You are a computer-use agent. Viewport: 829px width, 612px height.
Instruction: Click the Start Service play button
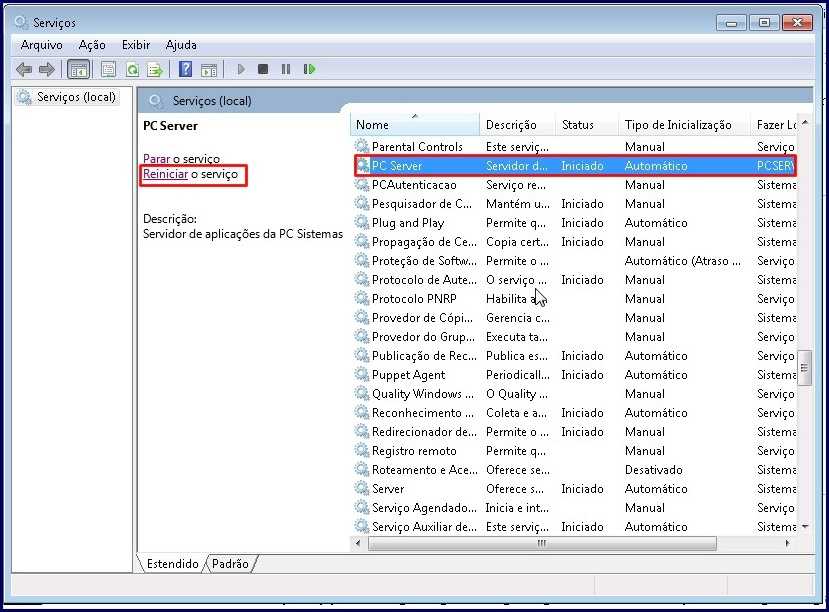(x=241, y=69)
